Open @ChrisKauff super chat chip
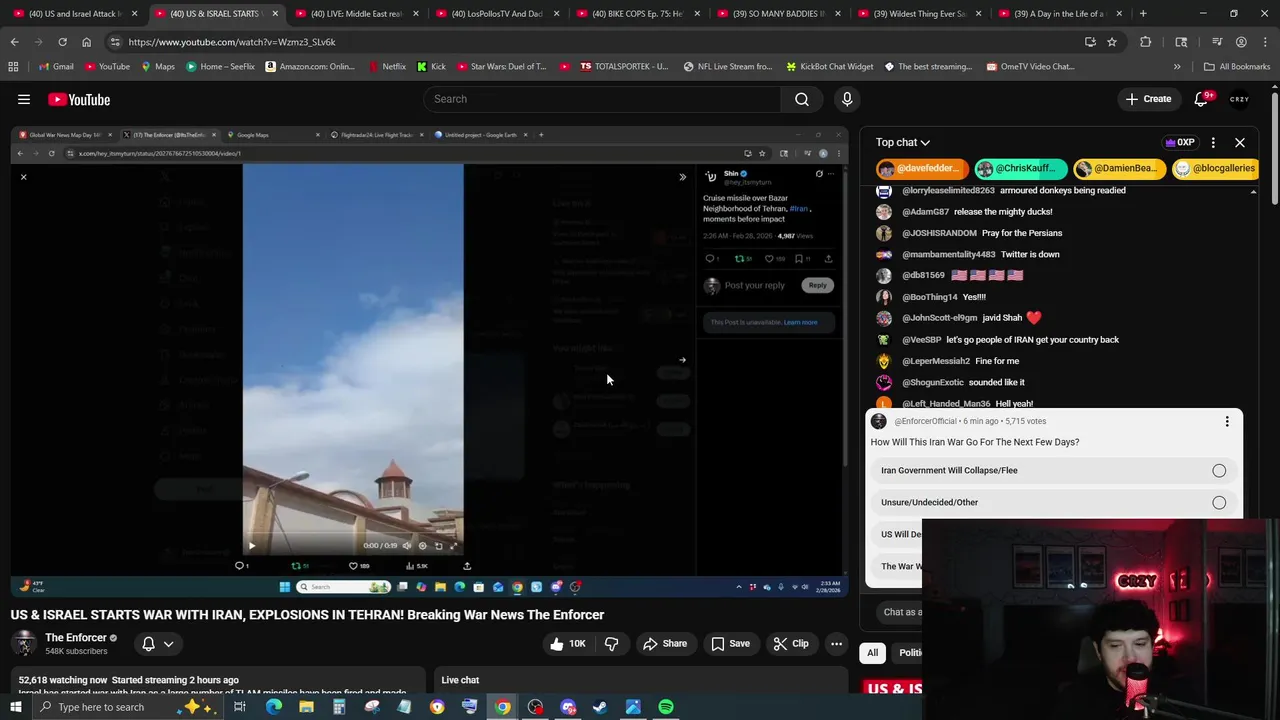 coord(1020,168)
